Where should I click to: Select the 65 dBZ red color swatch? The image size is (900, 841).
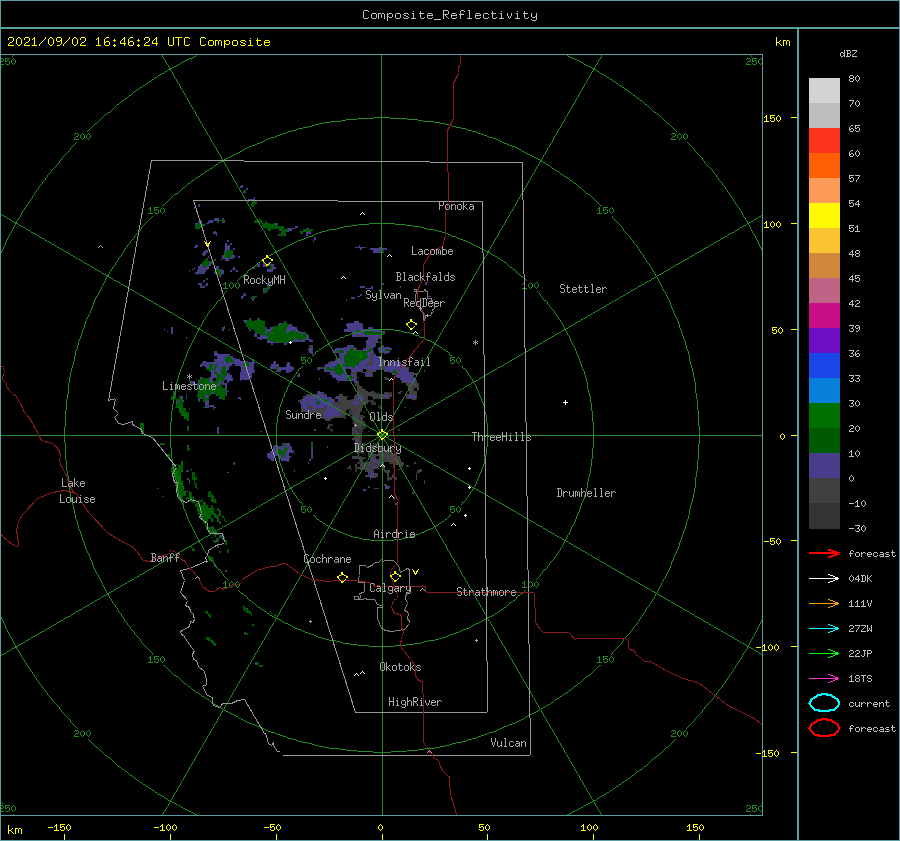pyautogui.click(x=824, y=140)
